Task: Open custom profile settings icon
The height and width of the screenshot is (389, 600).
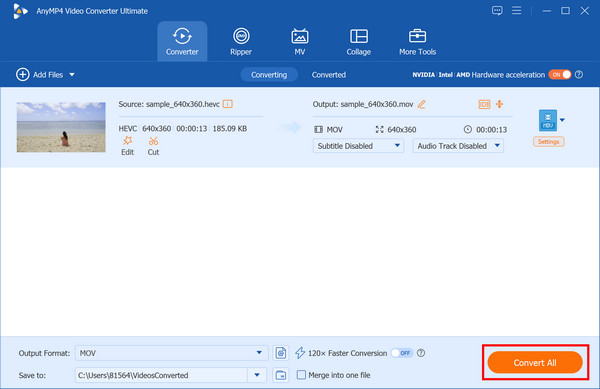Action: point(281,353)
